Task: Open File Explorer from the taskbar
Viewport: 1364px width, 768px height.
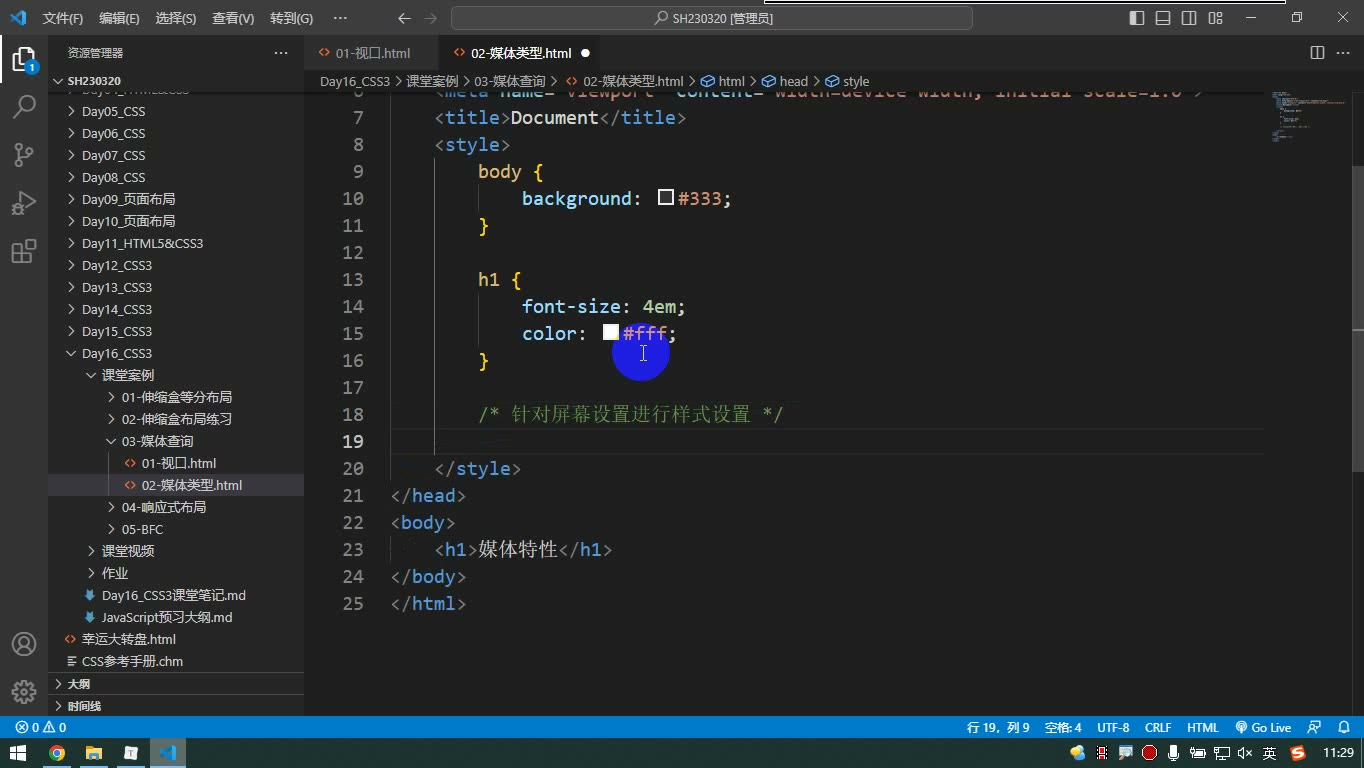Action: (93, 753)
